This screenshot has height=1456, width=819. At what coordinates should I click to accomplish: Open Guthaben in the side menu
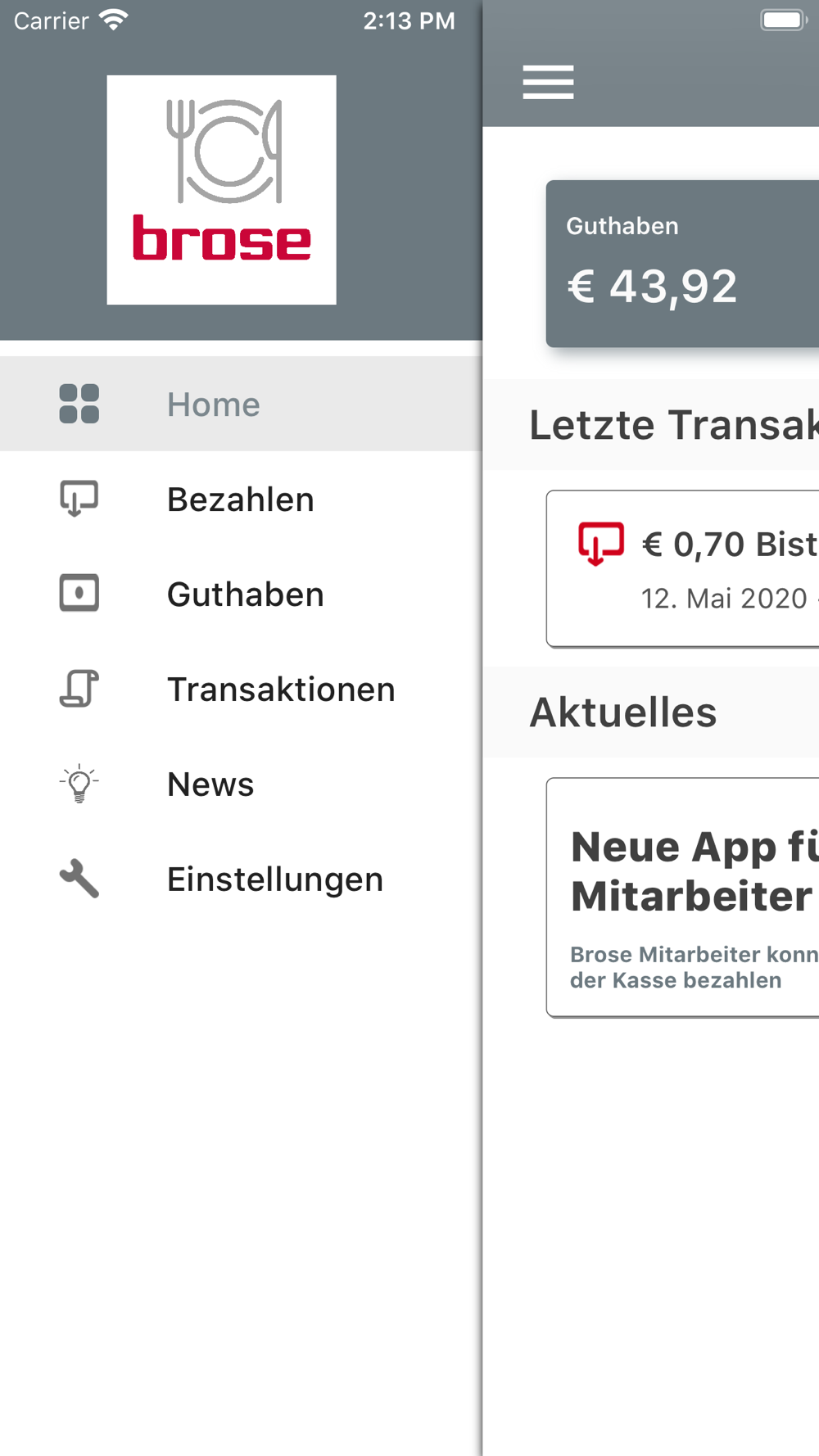pos(241,594)
